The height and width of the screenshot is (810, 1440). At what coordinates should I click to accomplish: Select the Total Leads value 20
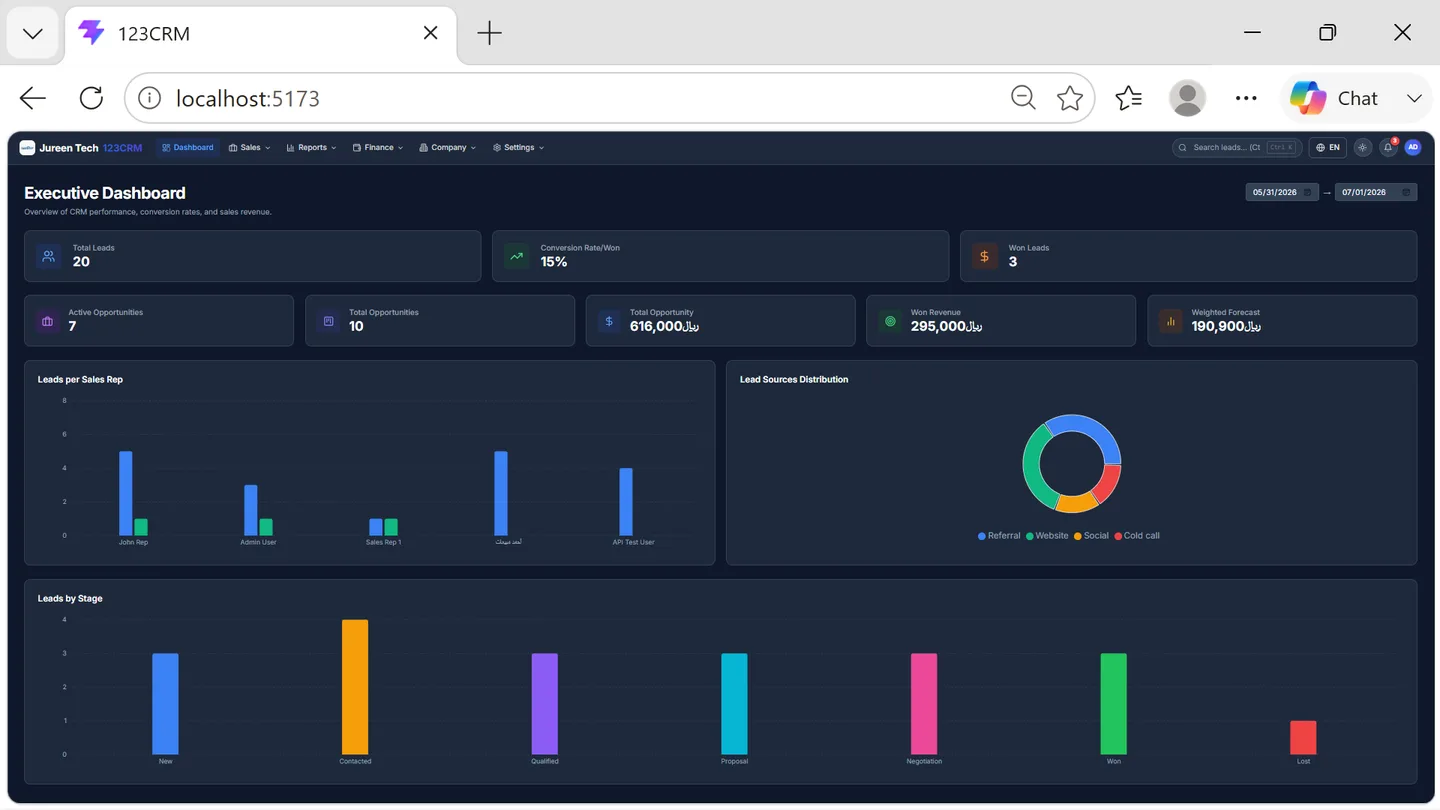pyautogui.click(x=81, y=262)
